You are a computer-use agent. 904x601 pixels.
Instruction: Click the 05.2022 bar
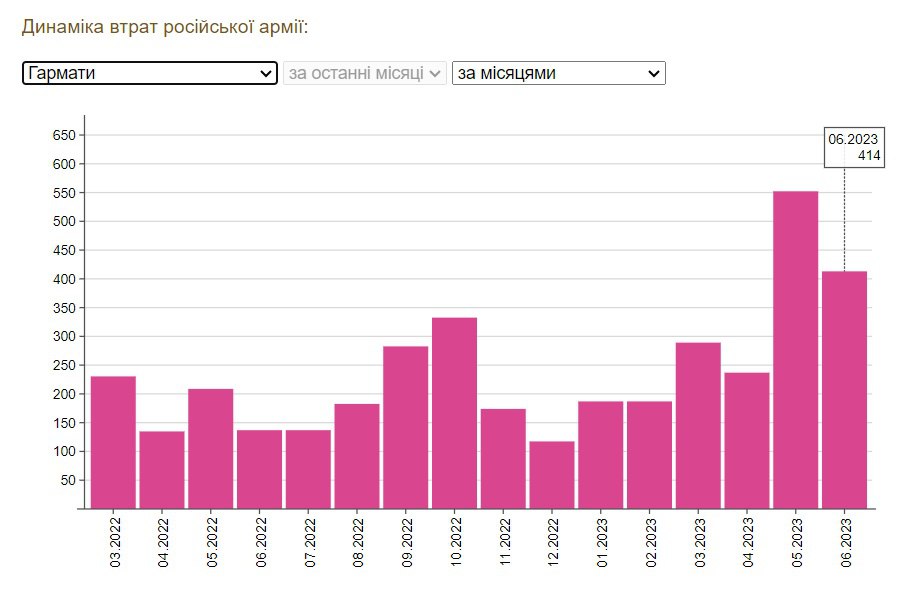(210, 448)
